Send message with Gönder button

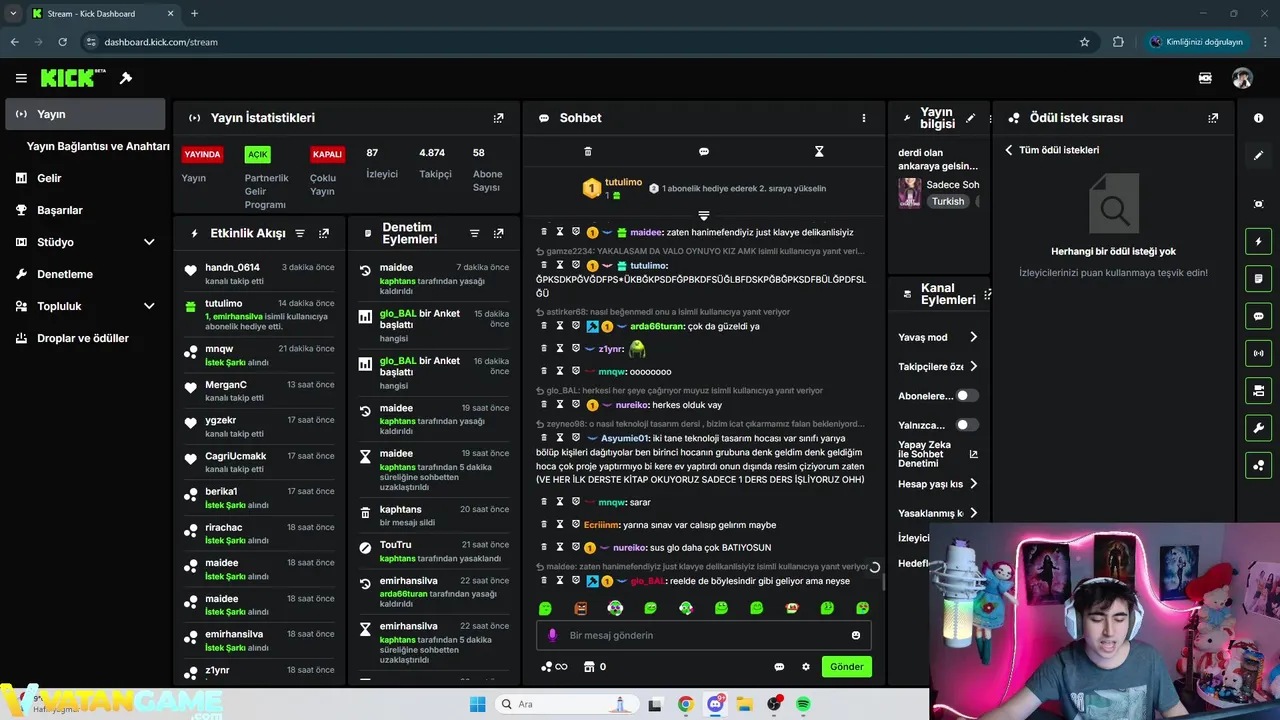[846, 667]
